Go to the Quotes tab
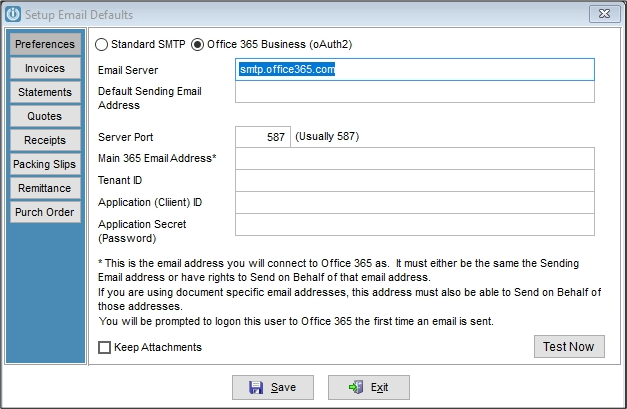 45,116
